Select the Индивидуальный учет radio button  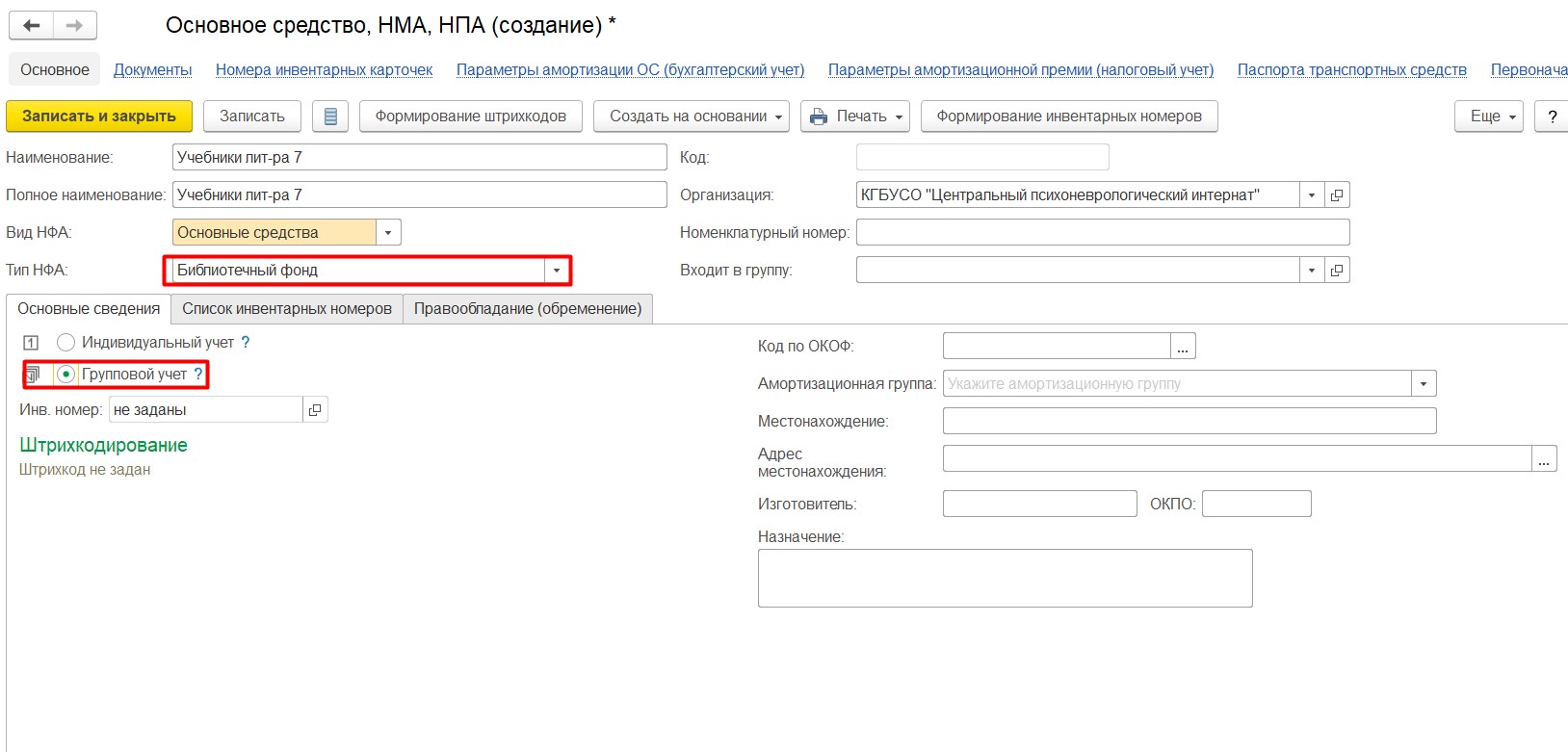(65, 343)
